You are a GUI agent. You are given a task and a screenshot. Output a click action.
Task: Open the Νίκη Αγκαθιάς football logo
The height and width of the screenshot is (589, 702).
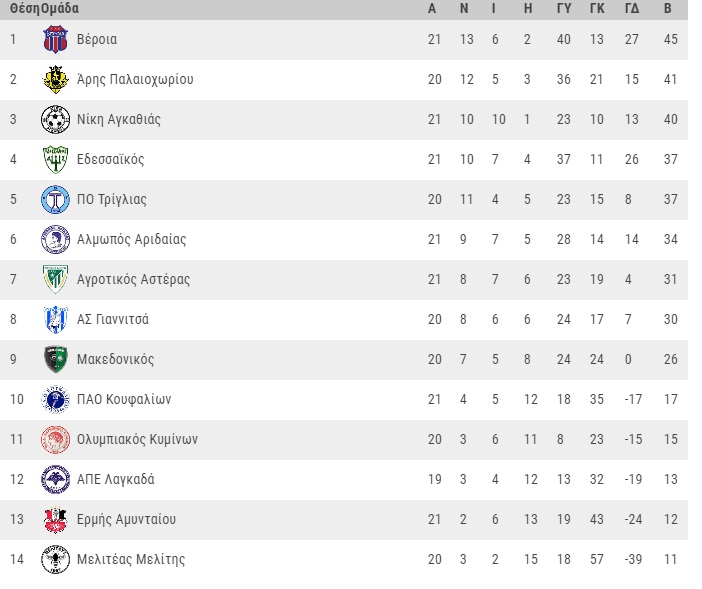click(56, 120)
